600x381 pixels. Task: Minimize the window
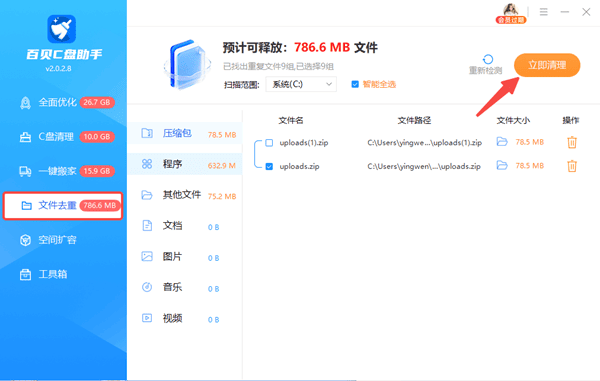[x=565, y=12]
